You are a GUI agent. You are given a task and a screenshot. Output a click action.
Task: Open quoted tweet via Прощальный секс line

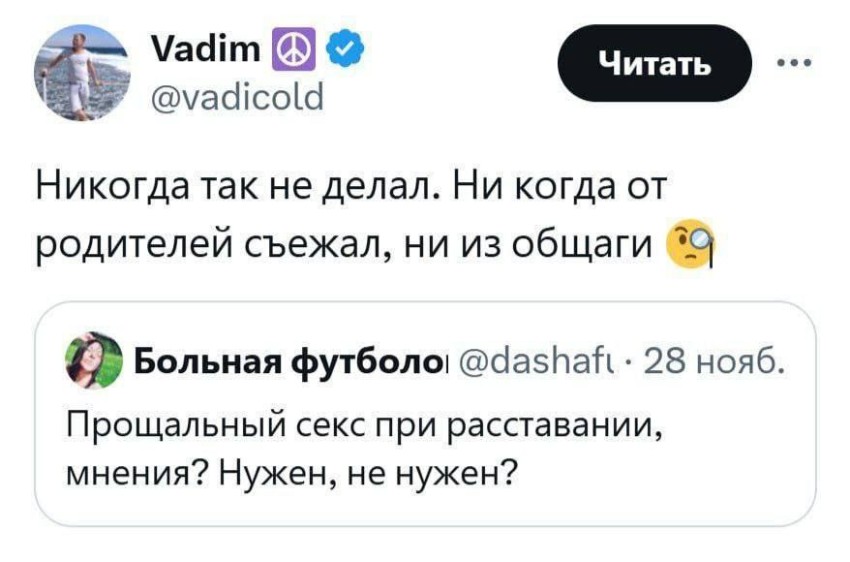(x=364, y=425)
